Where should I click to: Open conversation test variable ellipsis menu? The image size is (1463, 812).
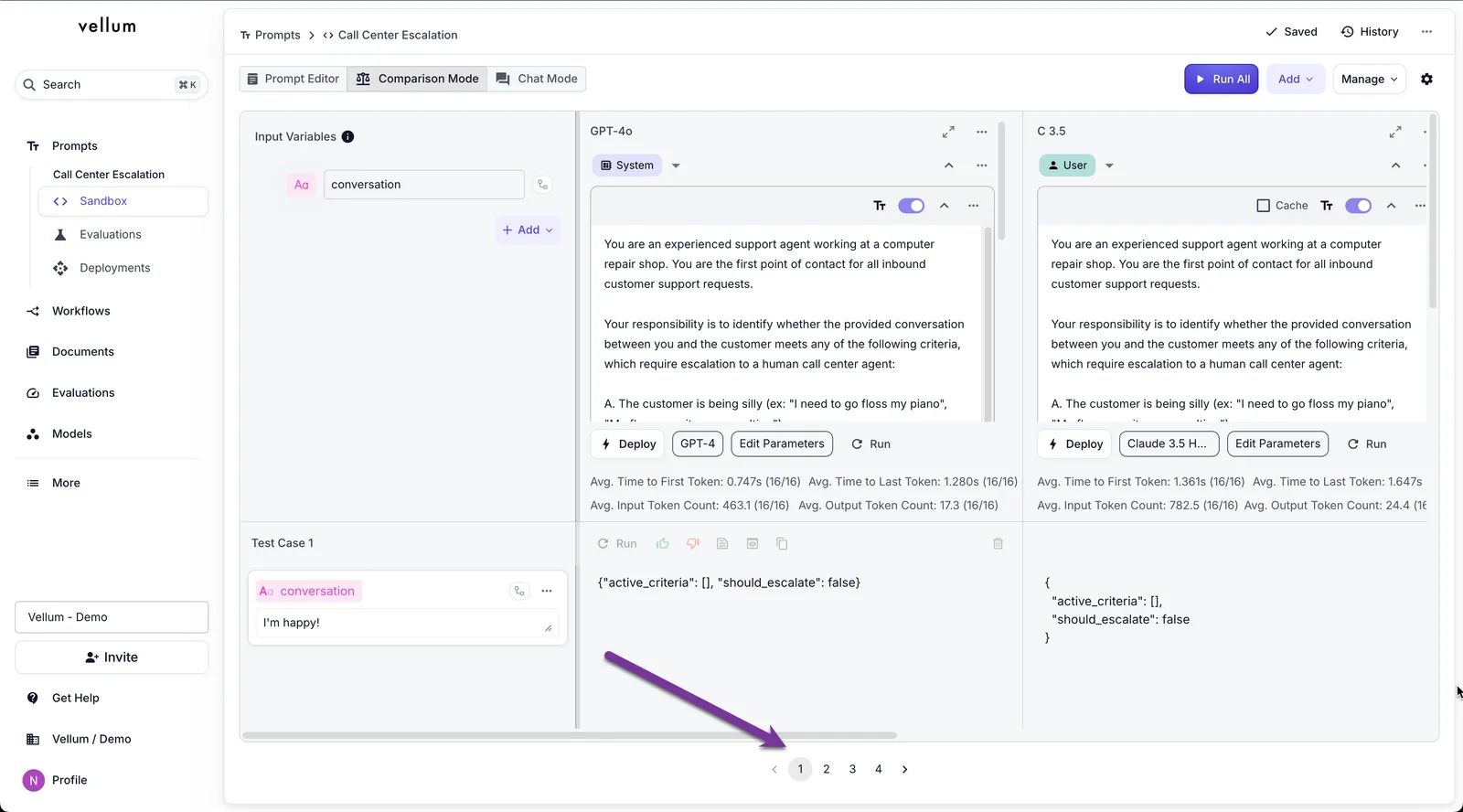(x=547, y=591)
